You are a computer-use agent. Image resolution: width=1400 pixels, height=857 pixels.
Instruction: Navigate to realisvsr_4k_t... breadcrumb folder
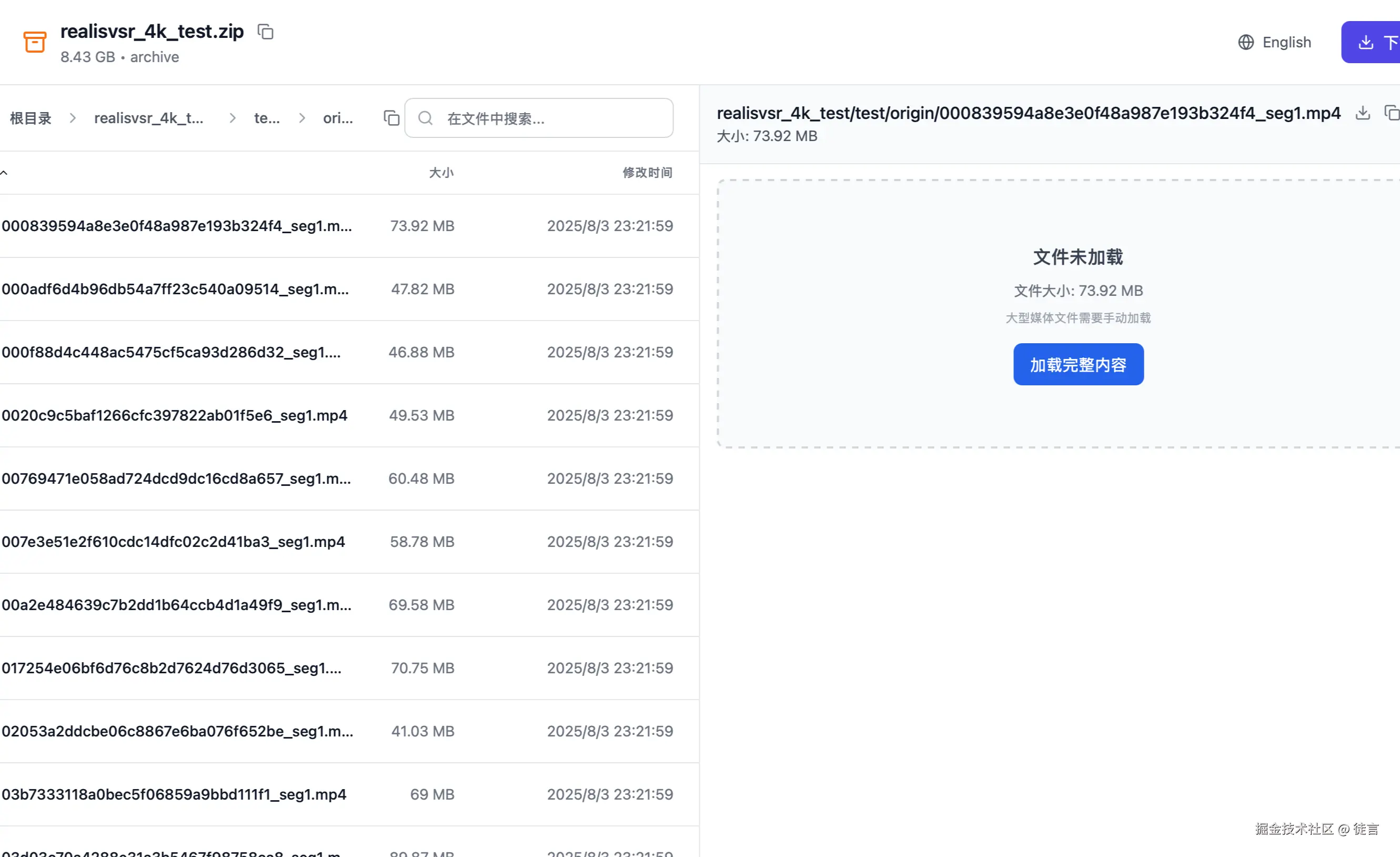[148, 118]
